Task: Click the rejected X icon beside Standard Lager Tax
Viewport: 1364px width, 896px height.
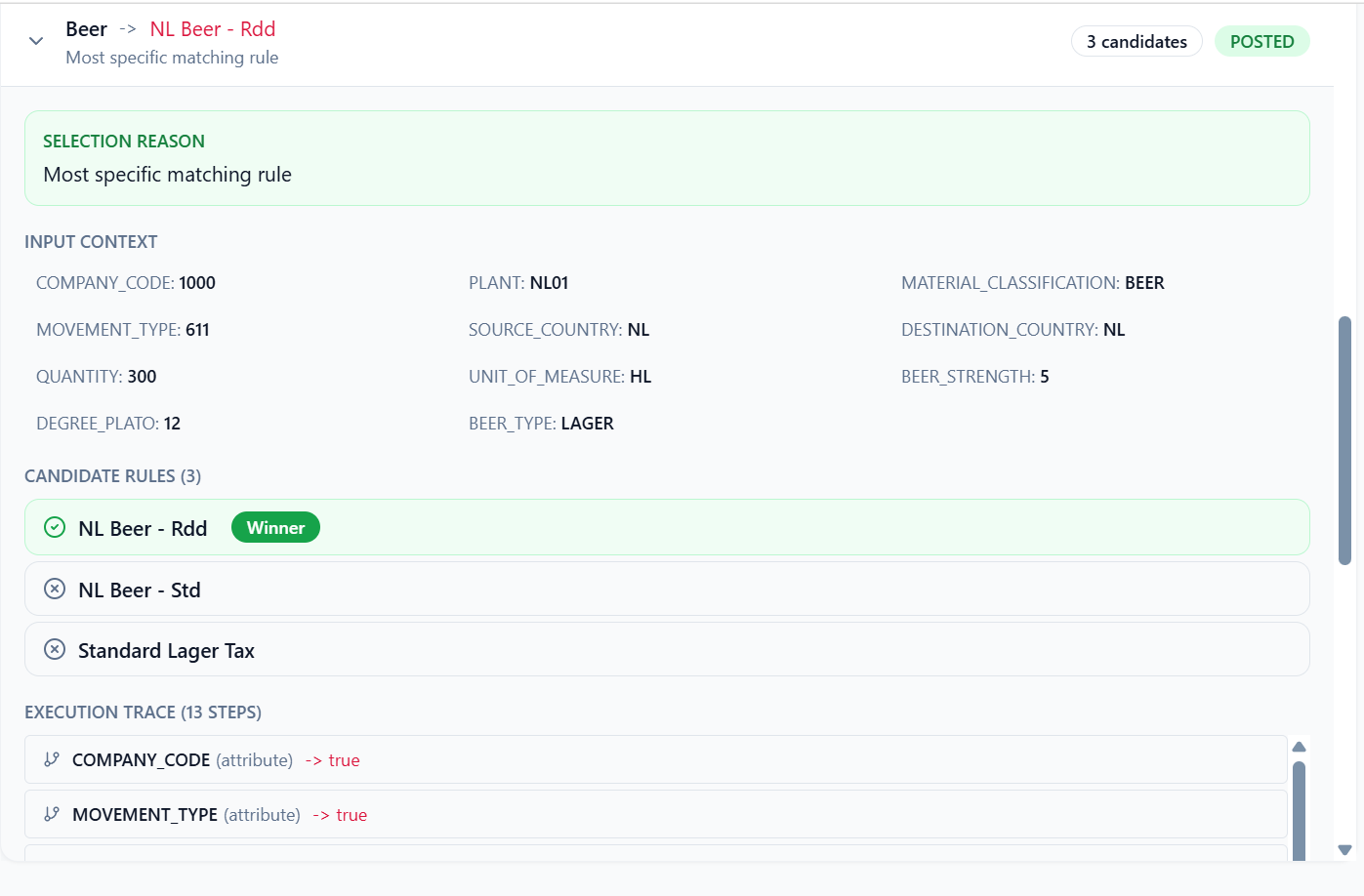Action: (55, 650)
